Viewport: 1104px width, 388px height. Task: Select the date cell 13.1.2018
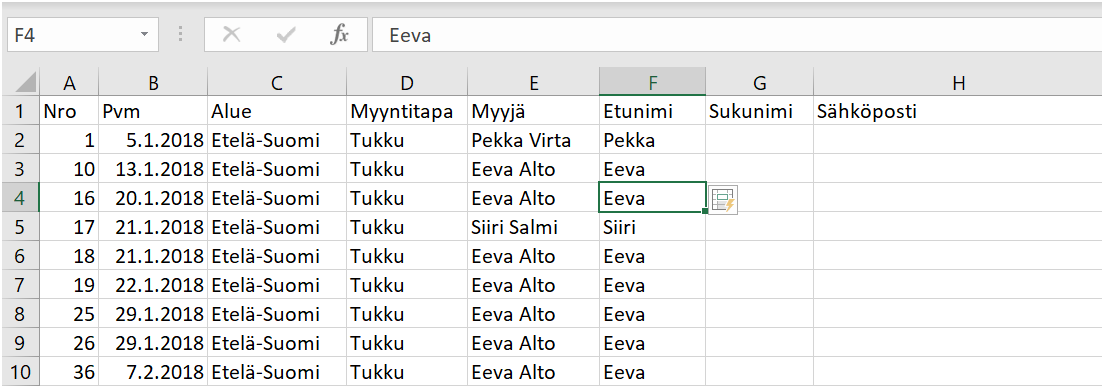click(x=153, y=169)
